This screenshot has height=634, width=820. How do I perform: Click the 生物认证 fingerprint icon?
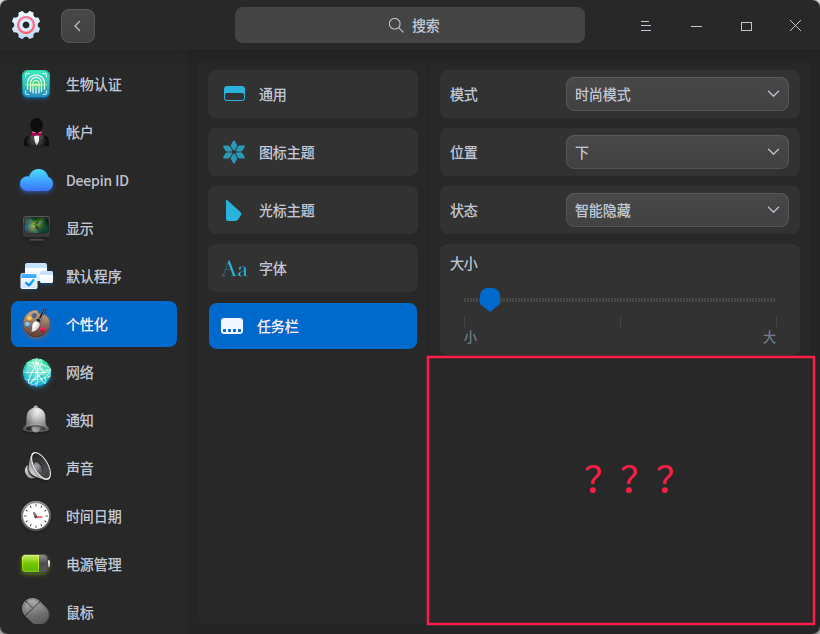36,84
